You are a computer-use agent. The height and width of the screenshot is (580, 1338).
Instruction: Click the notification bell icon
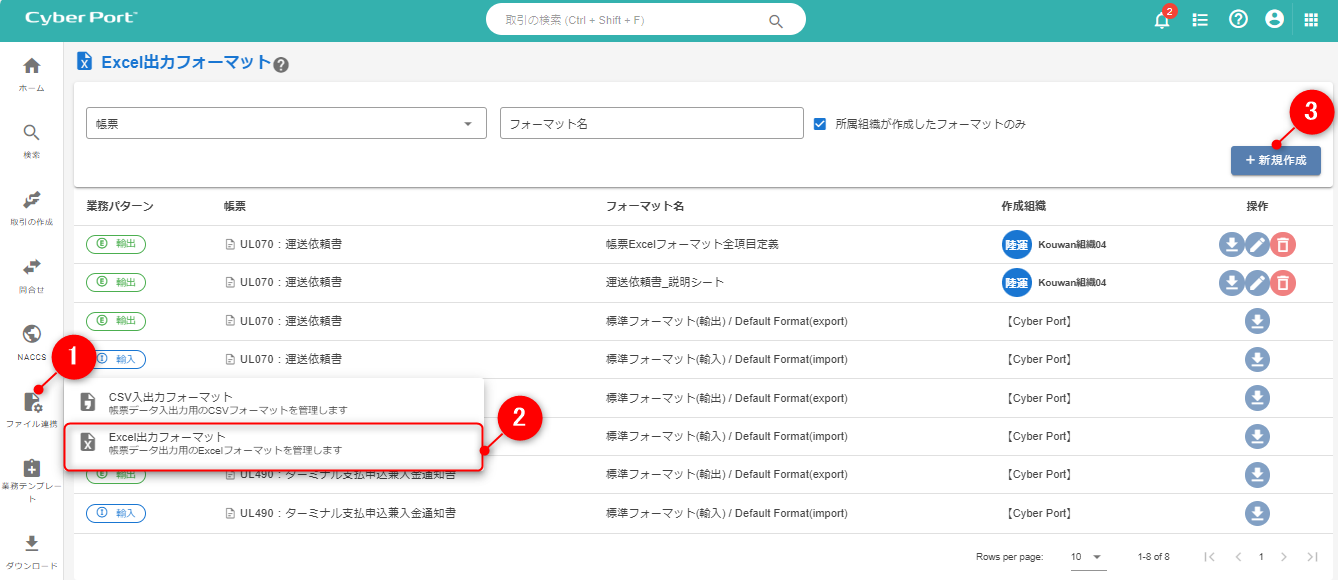tap(1161, 20)
